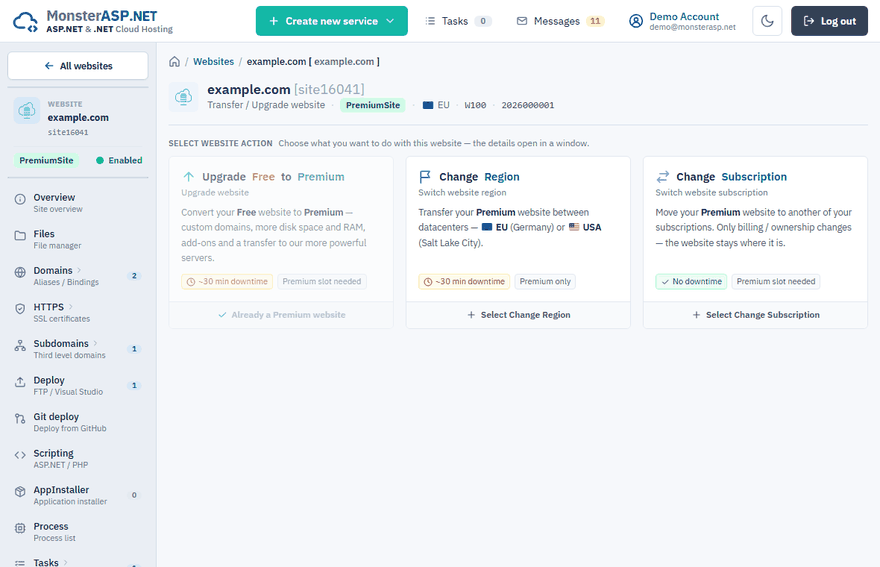Screen dimensions: 880x567
Task: Go back to All websites
Action: point(78,66)
